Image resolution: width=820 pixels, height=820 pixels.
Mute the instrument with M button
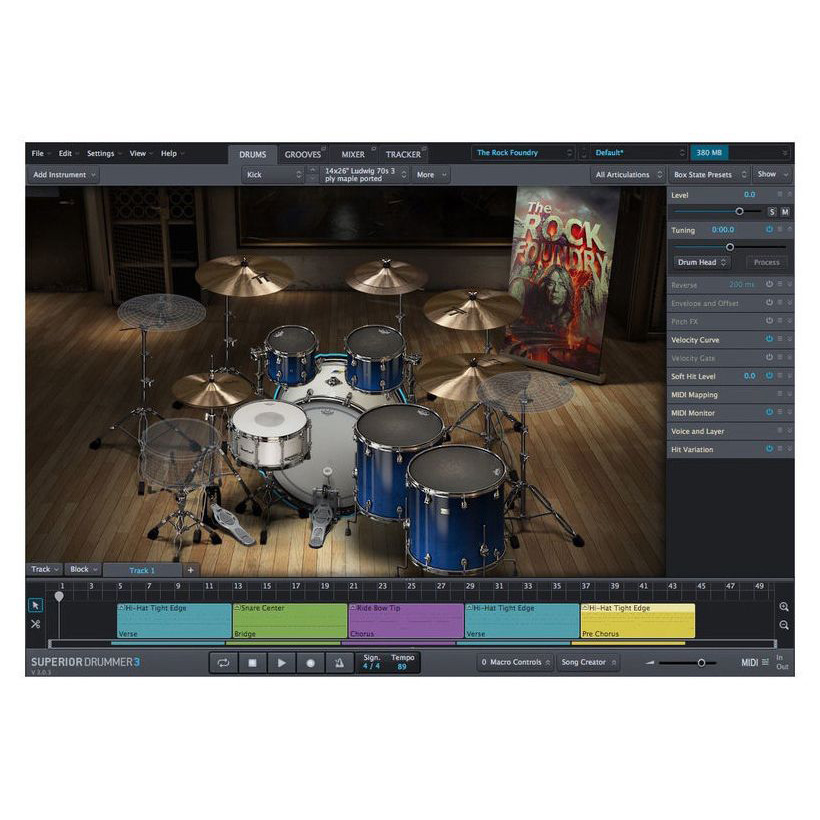(785, 212)
